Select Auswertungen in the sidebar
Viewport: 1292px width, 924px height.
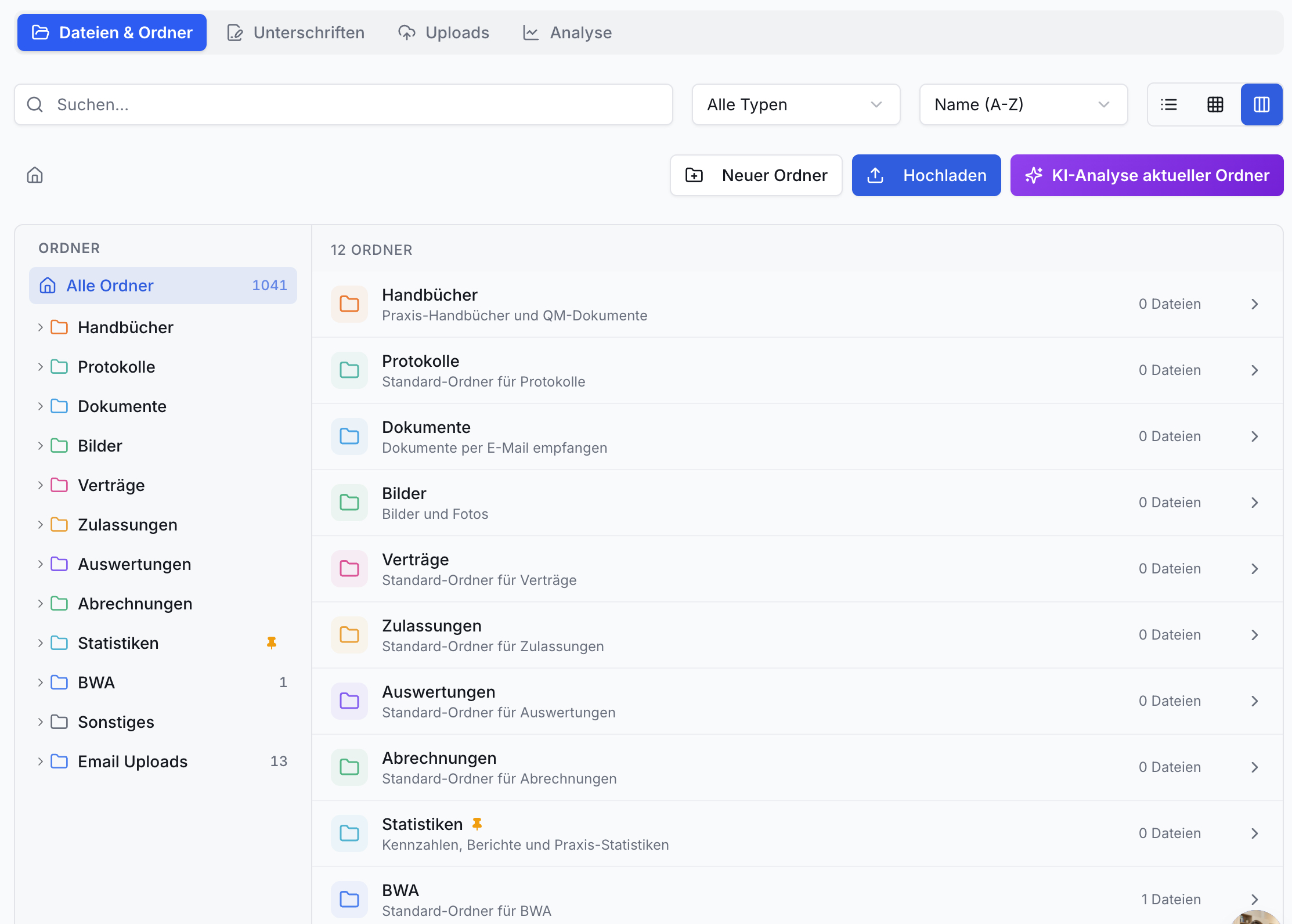(163, 564)
